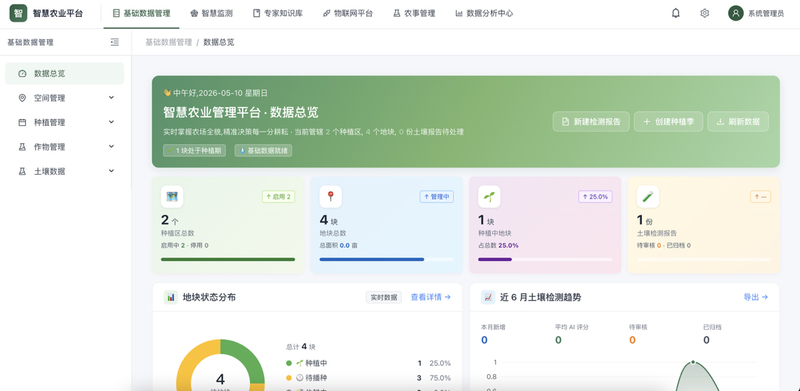Open settings via the gear icon
This screenshot has height=391, width=800.
tap(705, 13)
